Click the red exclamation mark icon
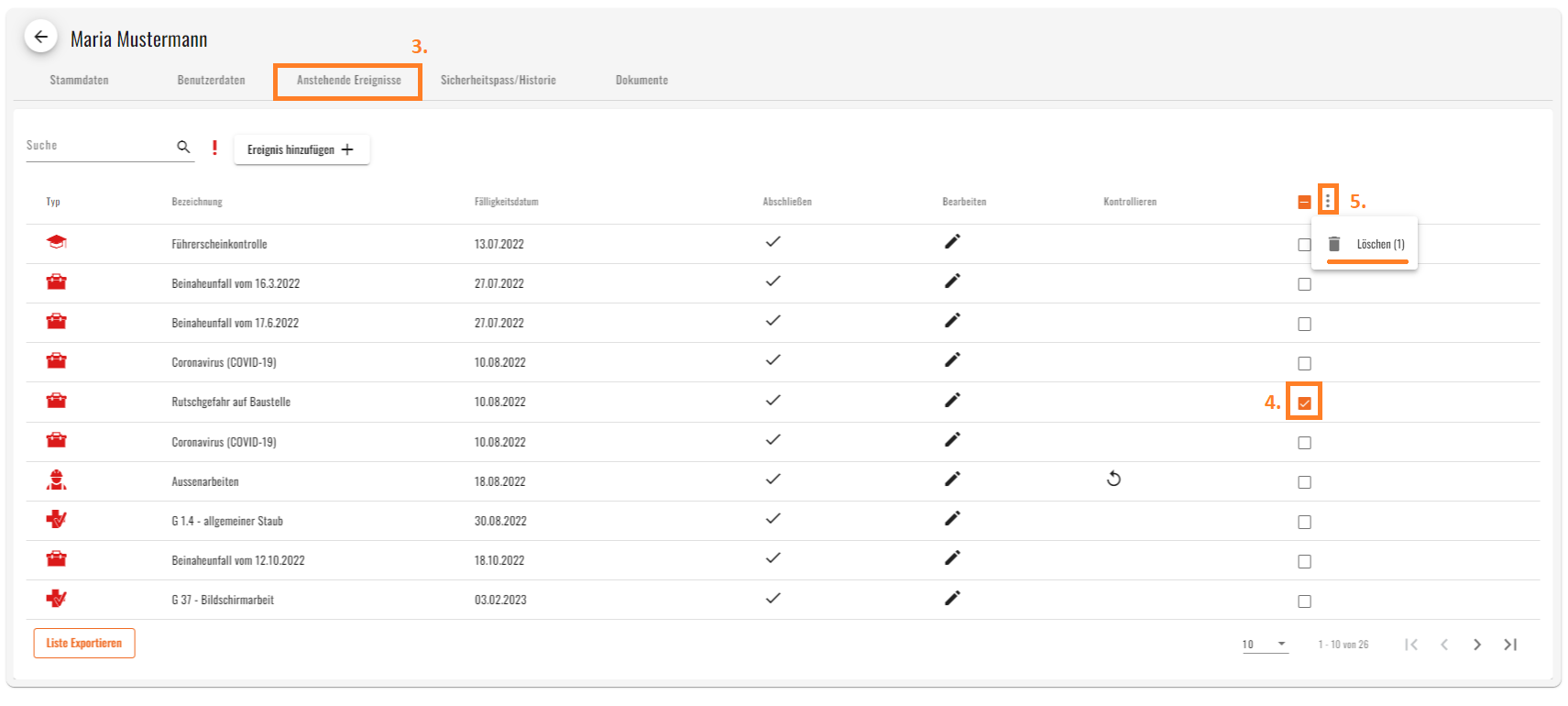The image size is (1568, 706). click(214, 148)
